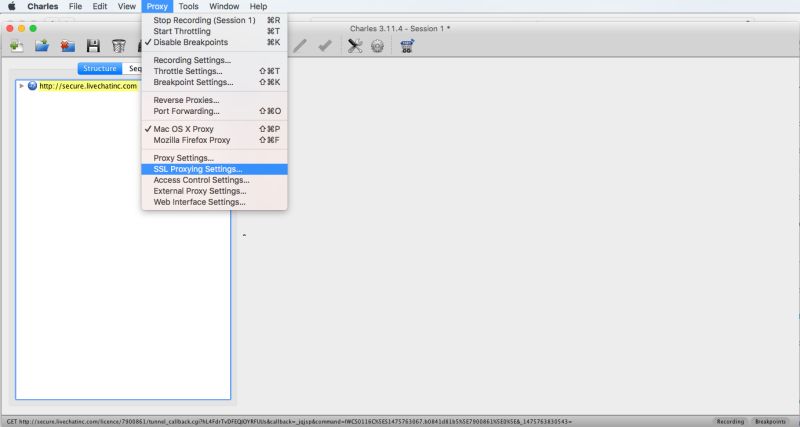Click the Open Session folder icon
Screen dimensions: 800x427
[x=42, y=46]
